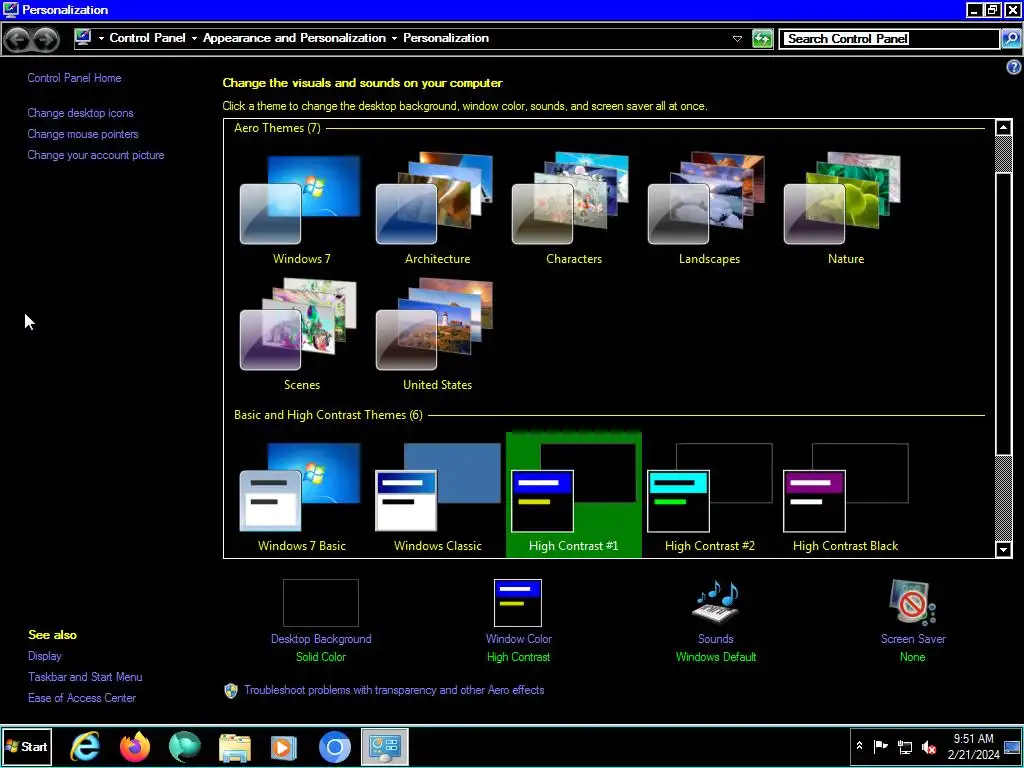
Task: Choose the United States theme
Action: pyautogui.click(x=437, y=334)
